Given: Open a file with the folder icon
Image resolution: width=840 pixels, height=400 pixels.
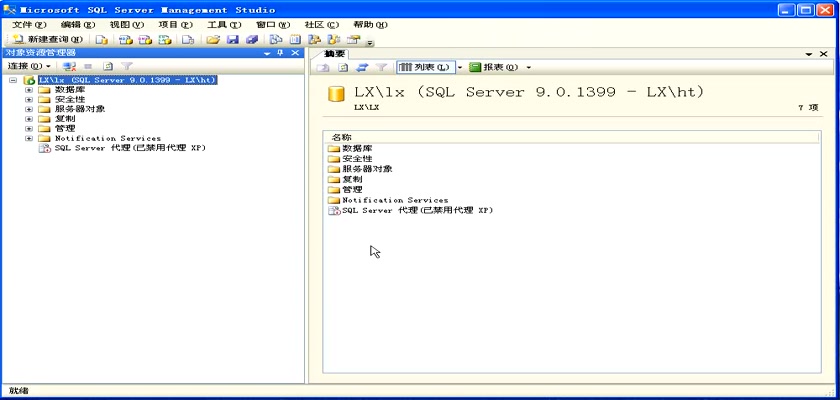Looking at the screenshot, I should coord(213,40).
